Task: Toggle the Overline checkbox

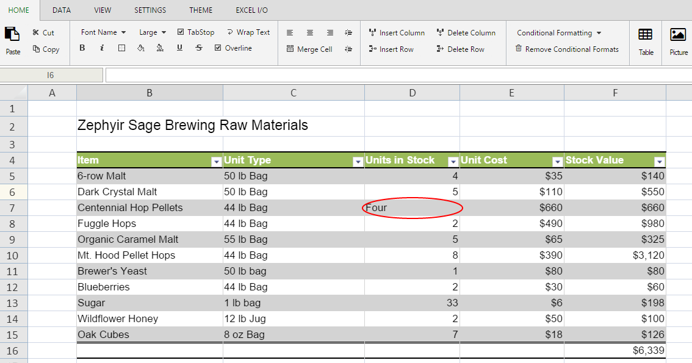Action: click(x=218, y=48)
